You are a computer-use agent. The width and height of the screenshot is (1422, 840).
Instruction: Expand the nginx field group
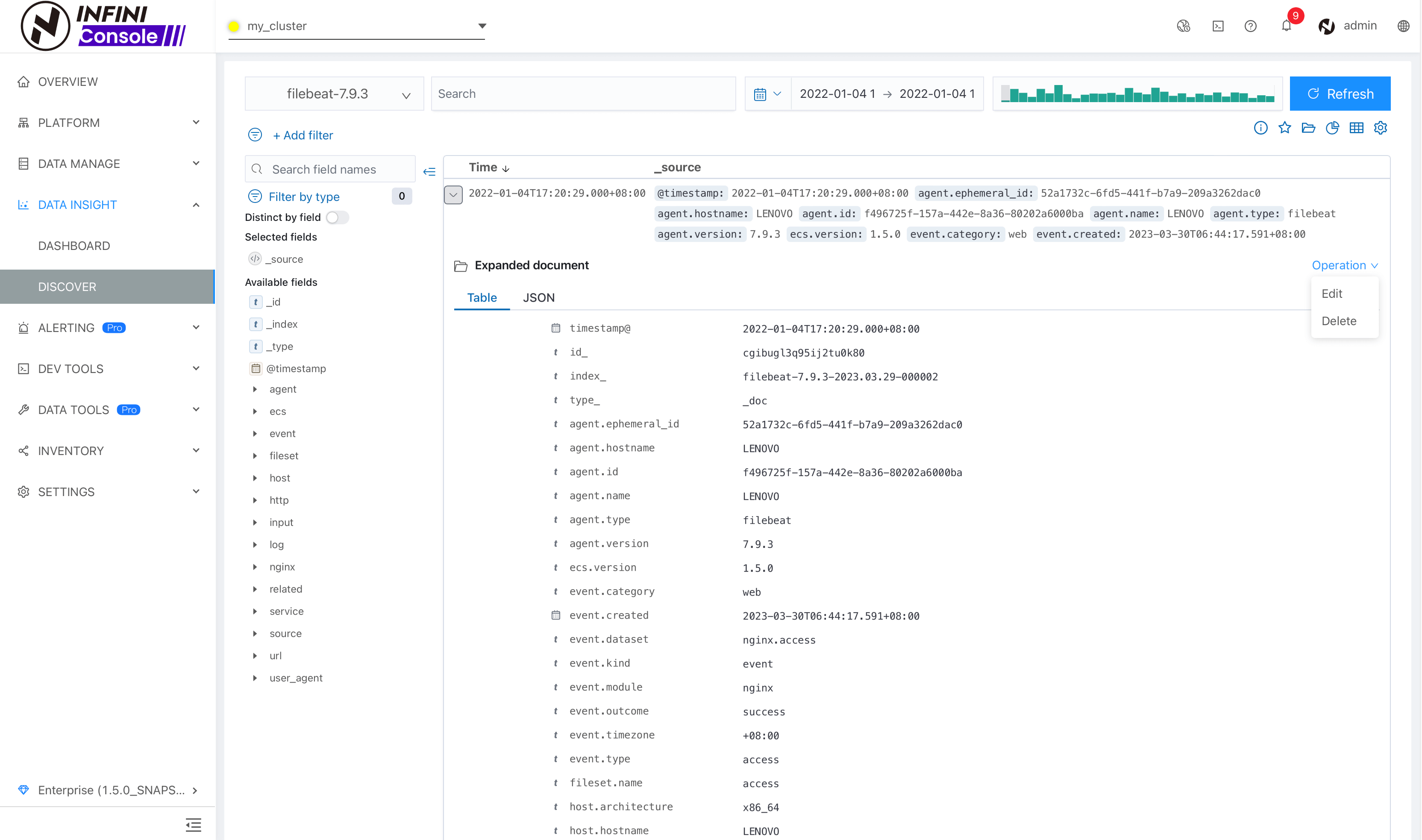pos(255,567)
